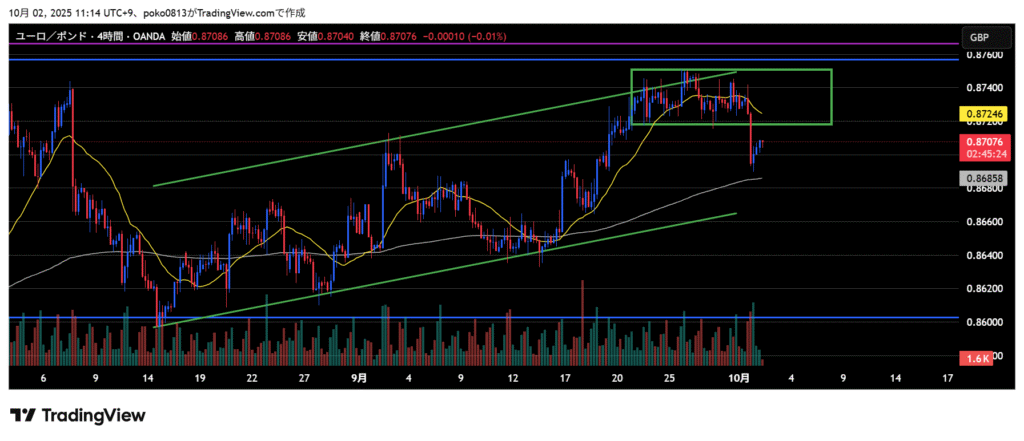Click the TradingView logo icon
The width and height of the screenshot is (1024, 441).
[24, 415]
